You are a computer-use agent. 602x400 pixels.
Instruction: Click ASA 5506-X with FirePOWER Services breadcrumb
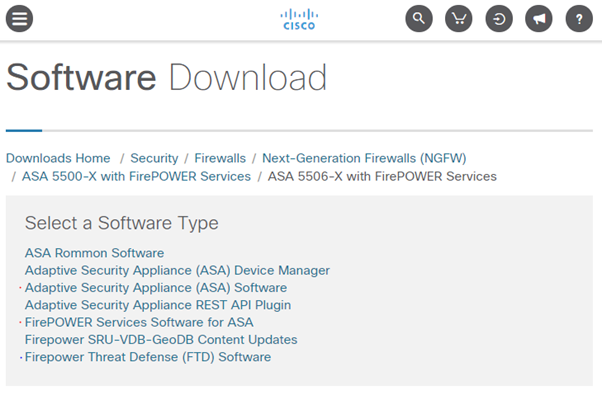(382, 176)
